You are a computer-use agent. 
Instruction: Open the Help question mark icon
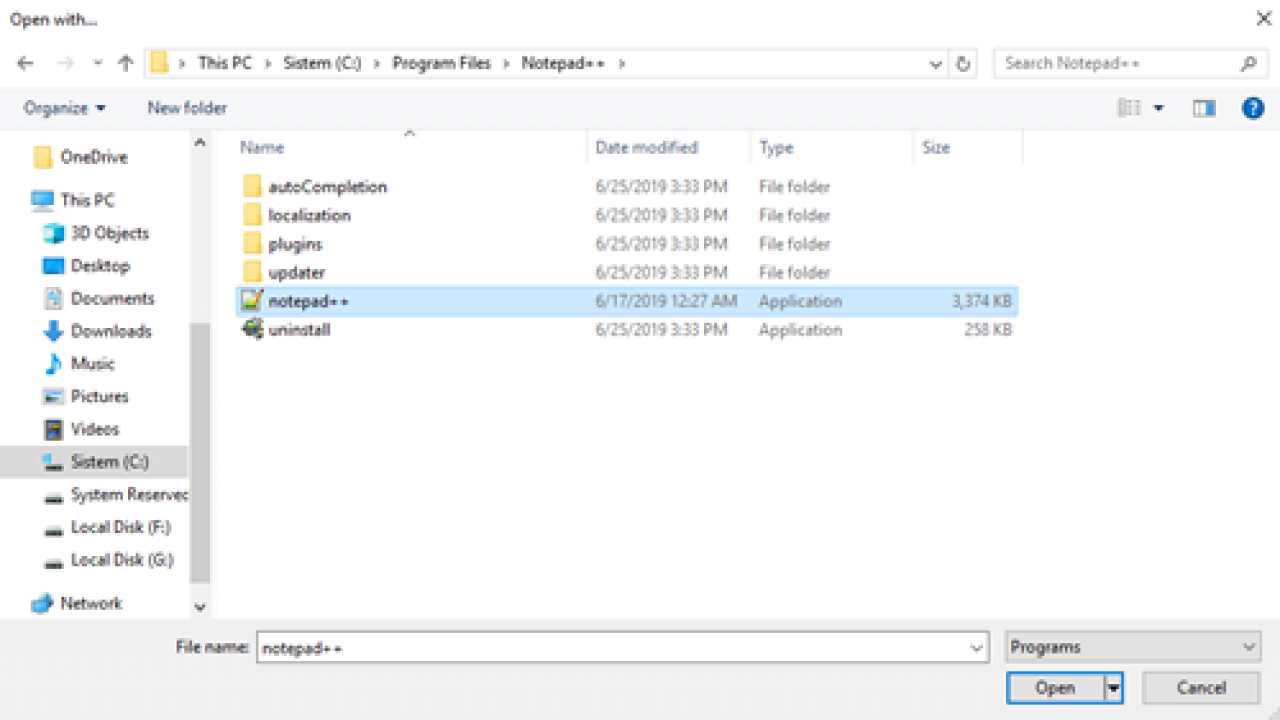pos(1252,108)
